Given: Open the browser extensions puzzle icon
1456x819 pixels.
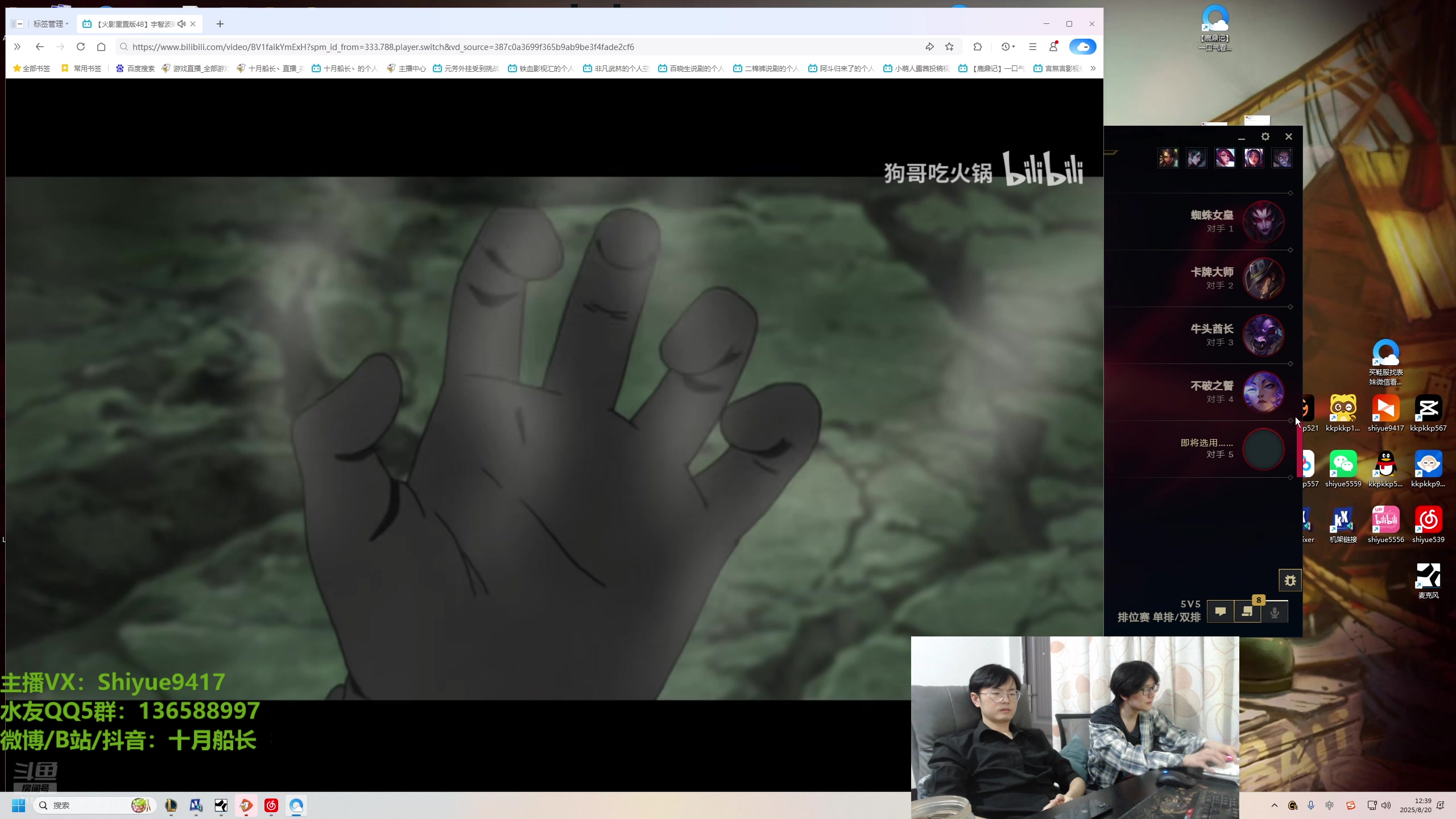Looking at the screenshot, I should tap(978, 47).
